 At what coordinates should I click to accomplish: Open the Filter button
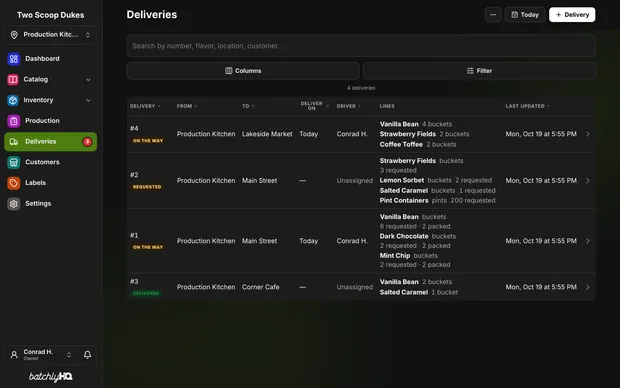click(x=479, y=71)
